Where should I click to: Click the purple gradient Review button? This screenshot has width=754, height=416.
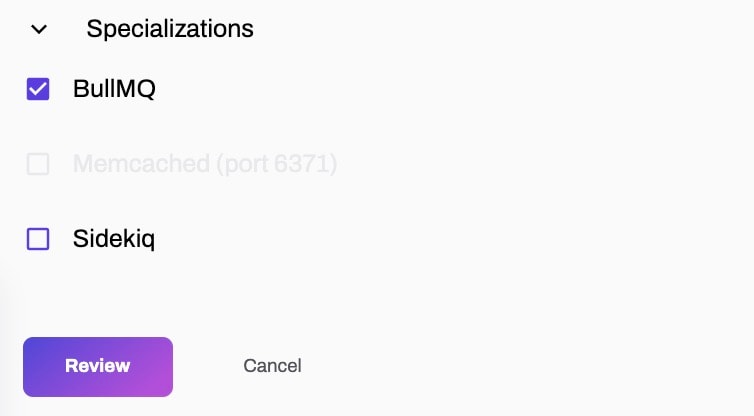(98, 366)
